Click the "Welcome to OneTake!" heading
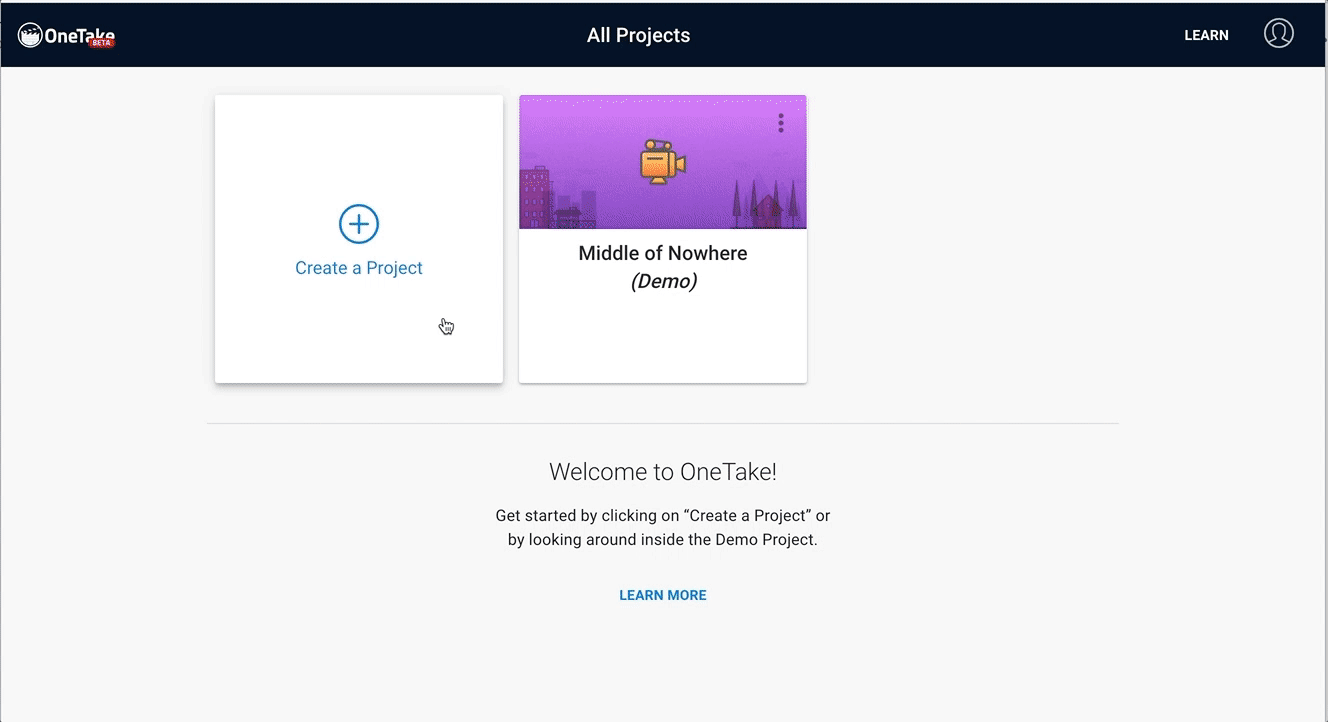The width and height of the screenshot is (1328, 722). 663,472
